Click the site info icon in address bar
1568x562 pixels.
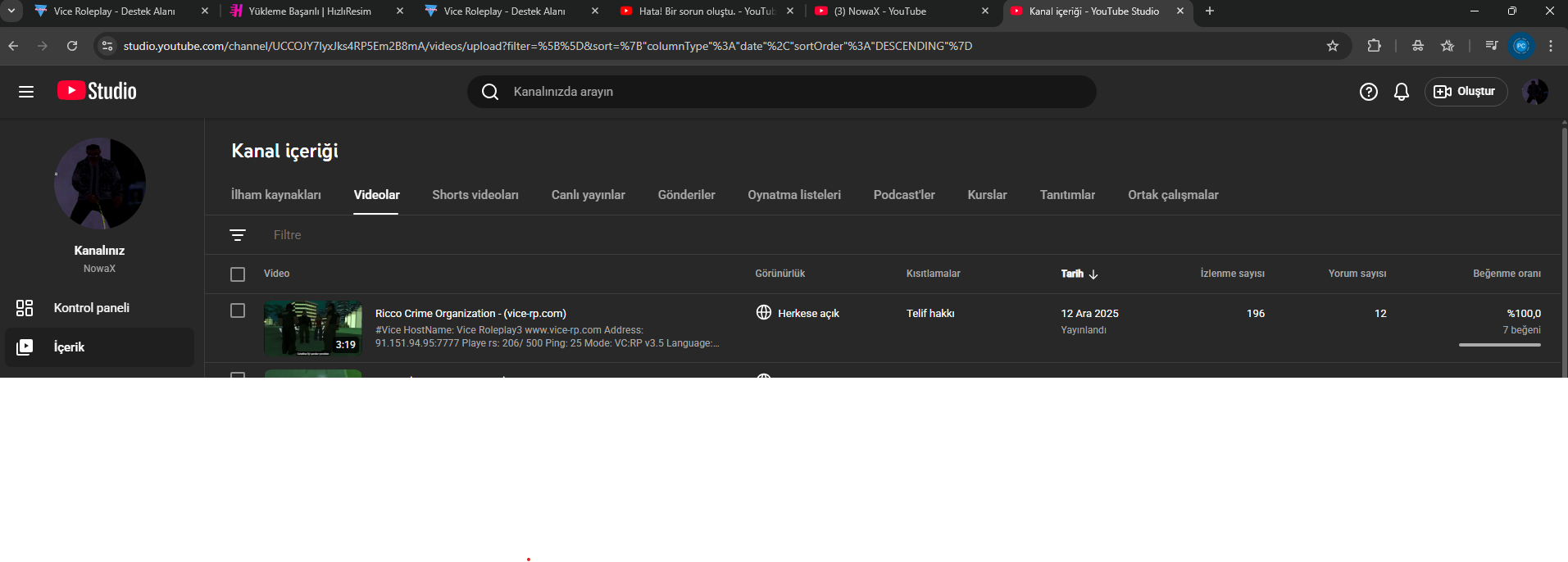107,46
